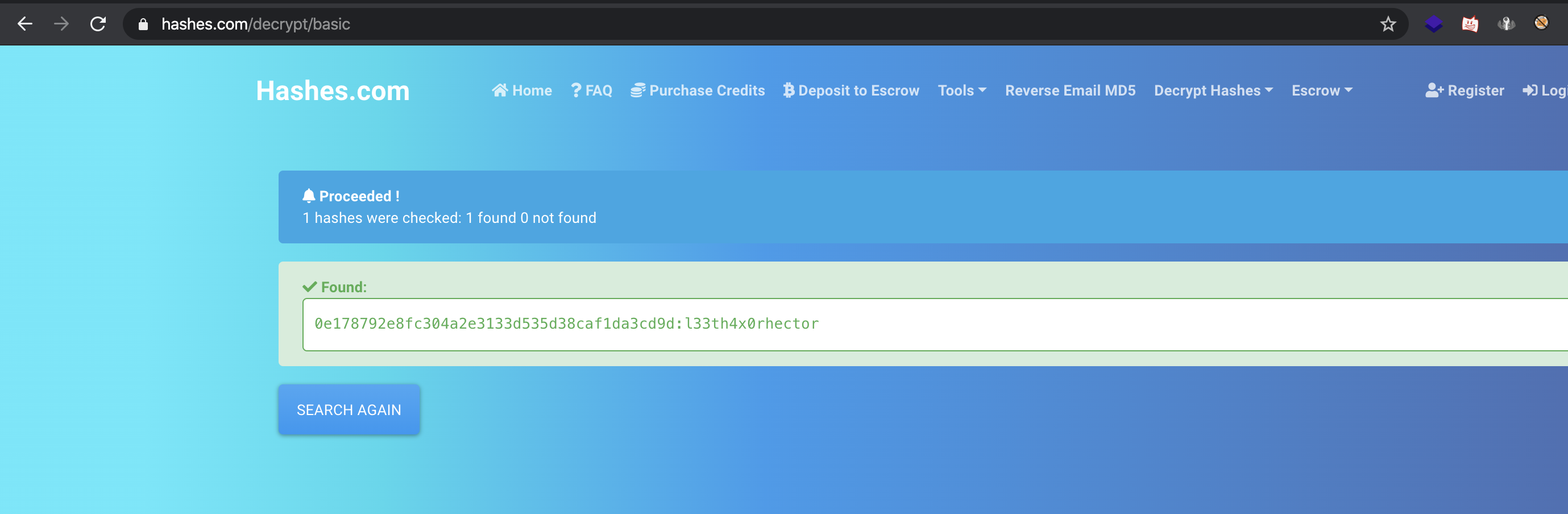Image resolution: width=1568 pixels, height=514 pixels.
Task: Click the green checkmark next to Found
Action: point(310,287)
